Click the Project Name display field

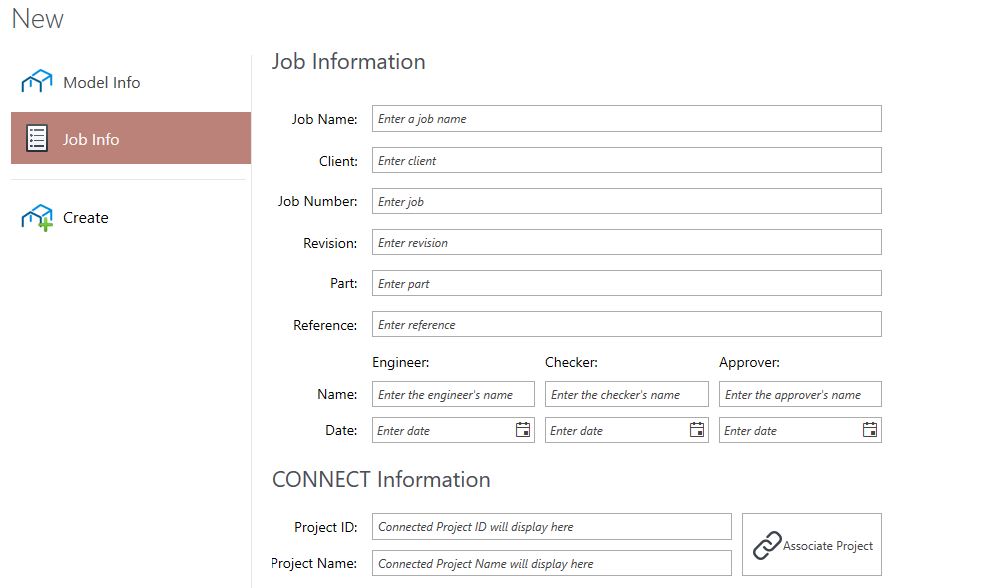[552, 563]
